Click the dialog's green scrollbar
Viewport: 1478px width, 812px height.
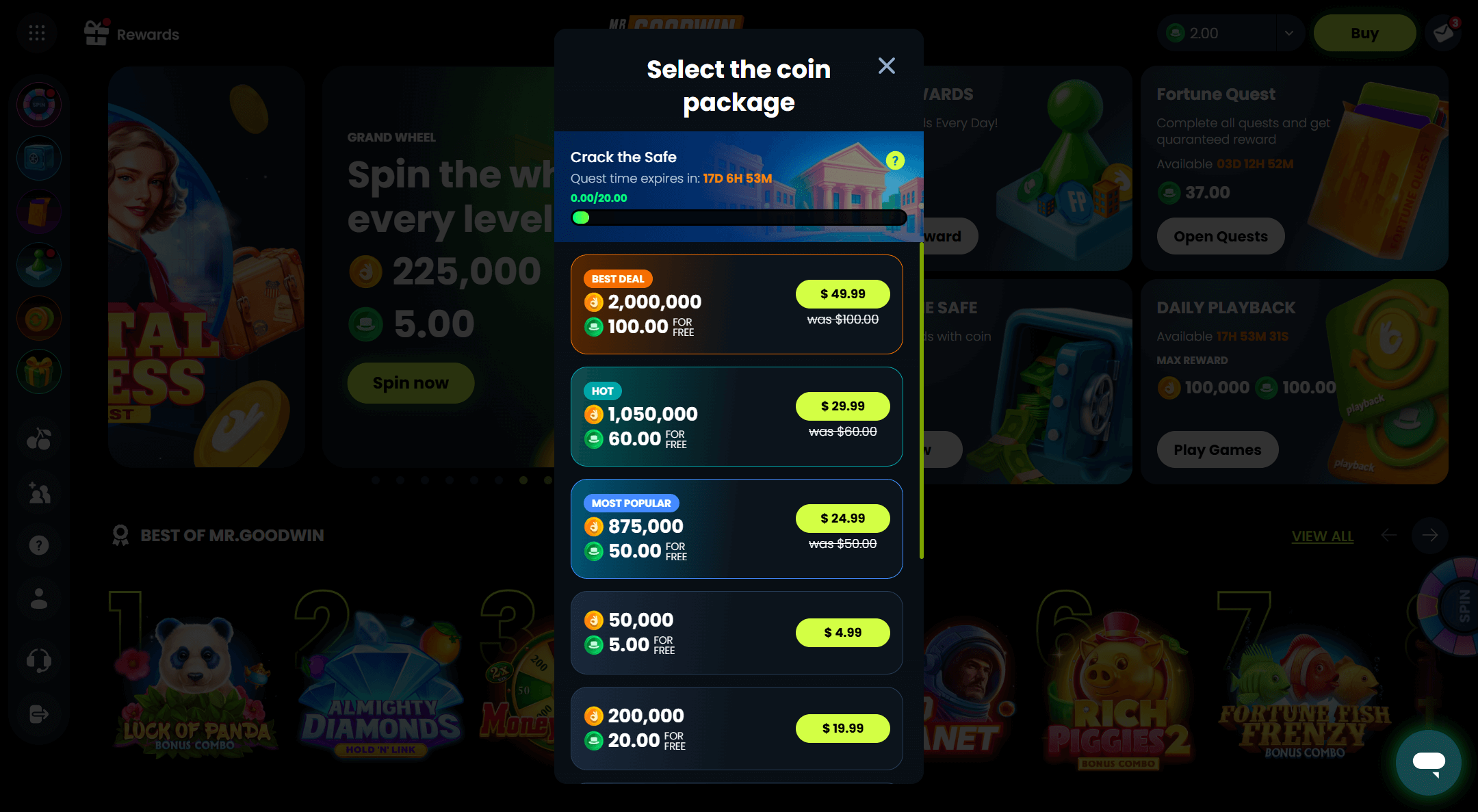(x=921, y=400)
